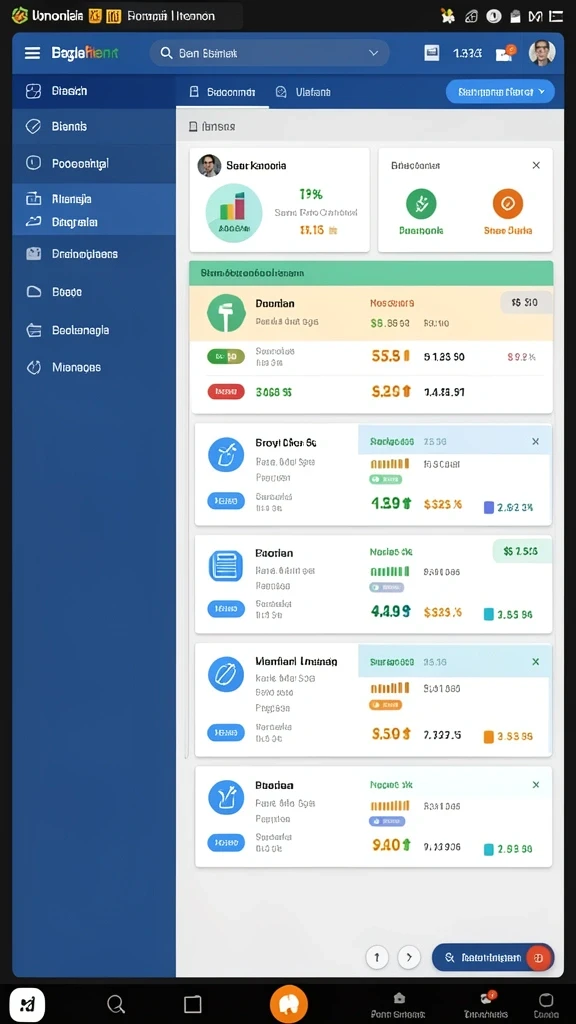Select the green hammer icon in the highlighted row
This screenshot has height=1024, width=576.
226,313
